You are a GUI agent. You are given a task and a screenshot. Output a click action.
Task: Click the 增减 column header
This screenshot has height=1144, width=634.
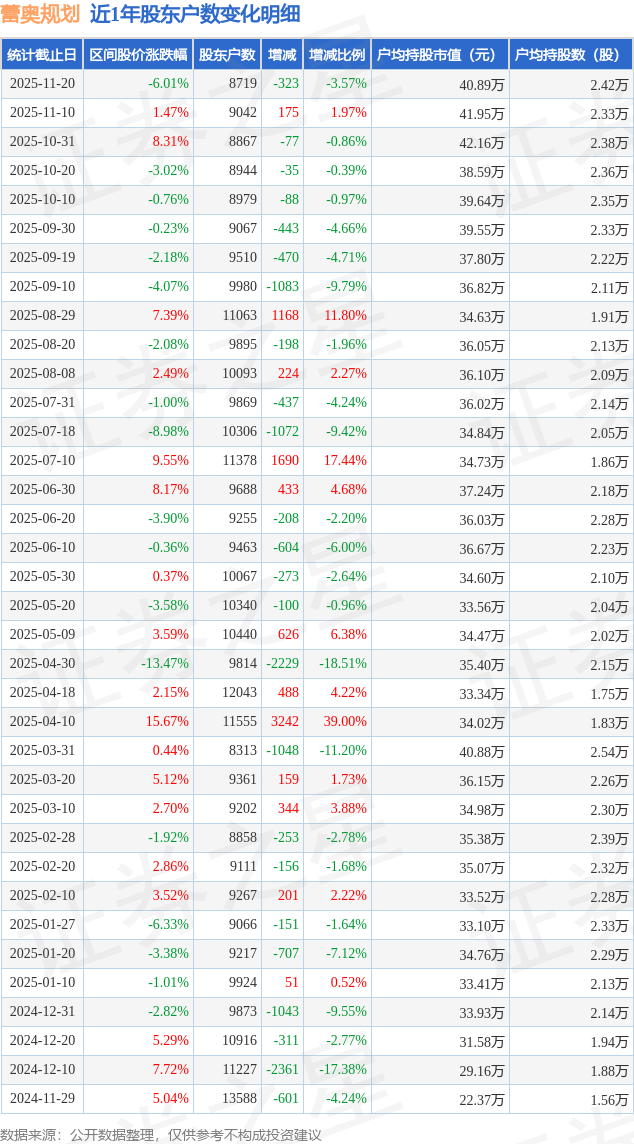[x=283, y=55]
